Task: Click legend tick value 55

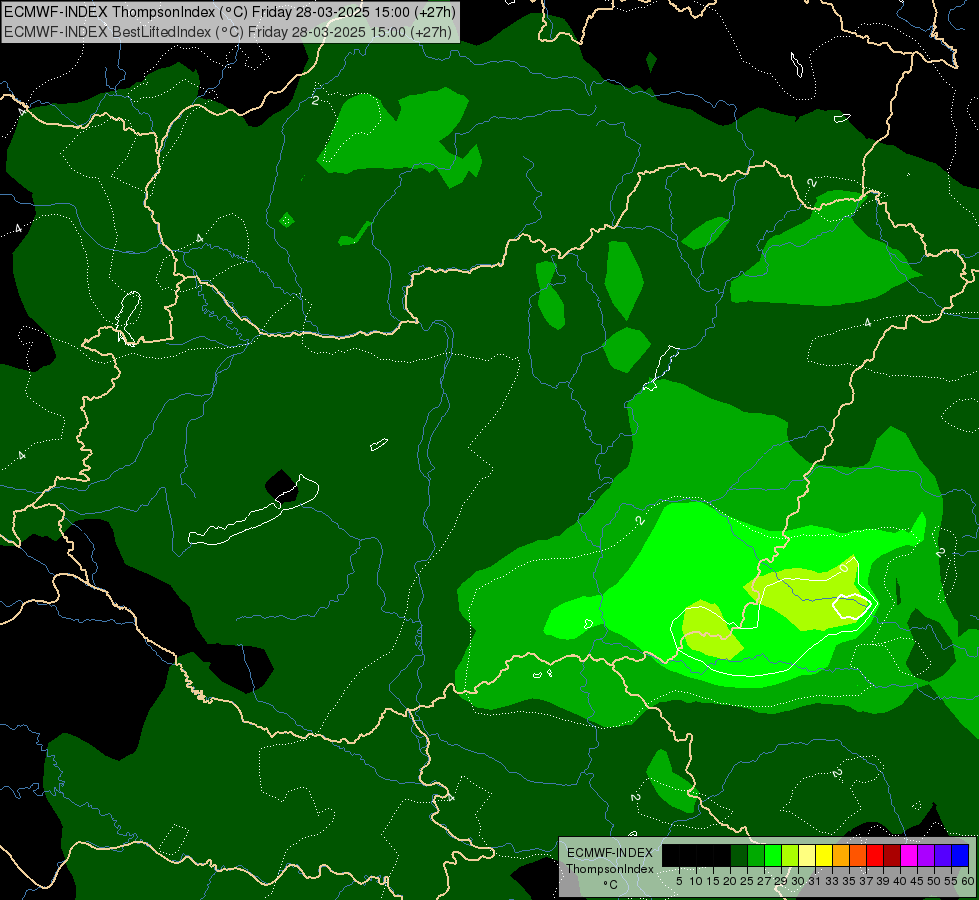Action: pos(951,881)
